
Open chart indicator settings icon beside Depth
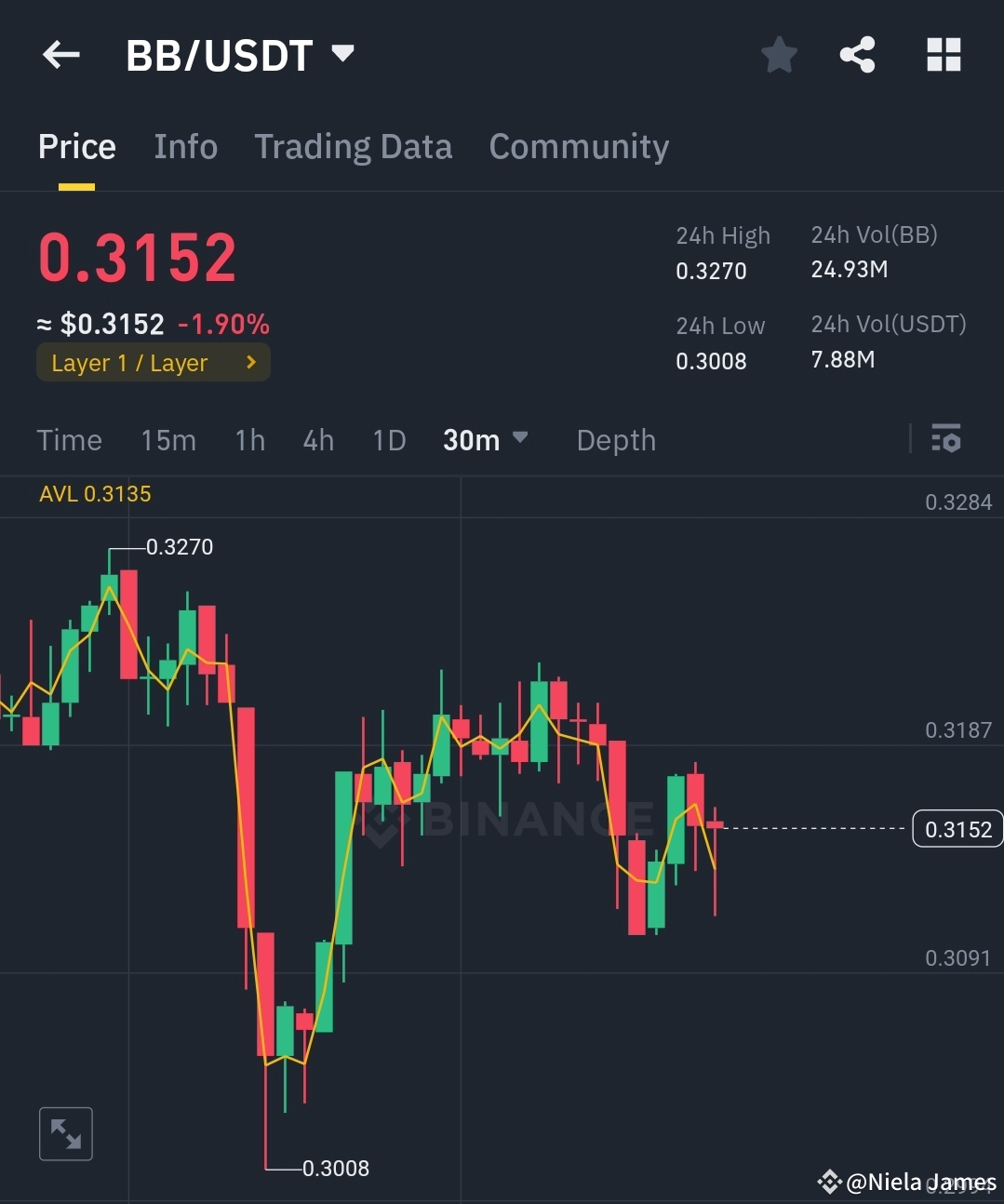945,438
